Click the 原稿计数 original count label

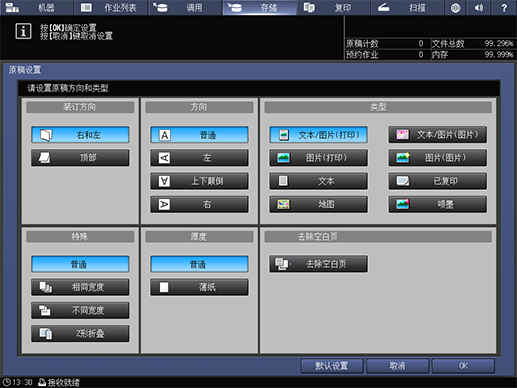(x=362, y=44)
